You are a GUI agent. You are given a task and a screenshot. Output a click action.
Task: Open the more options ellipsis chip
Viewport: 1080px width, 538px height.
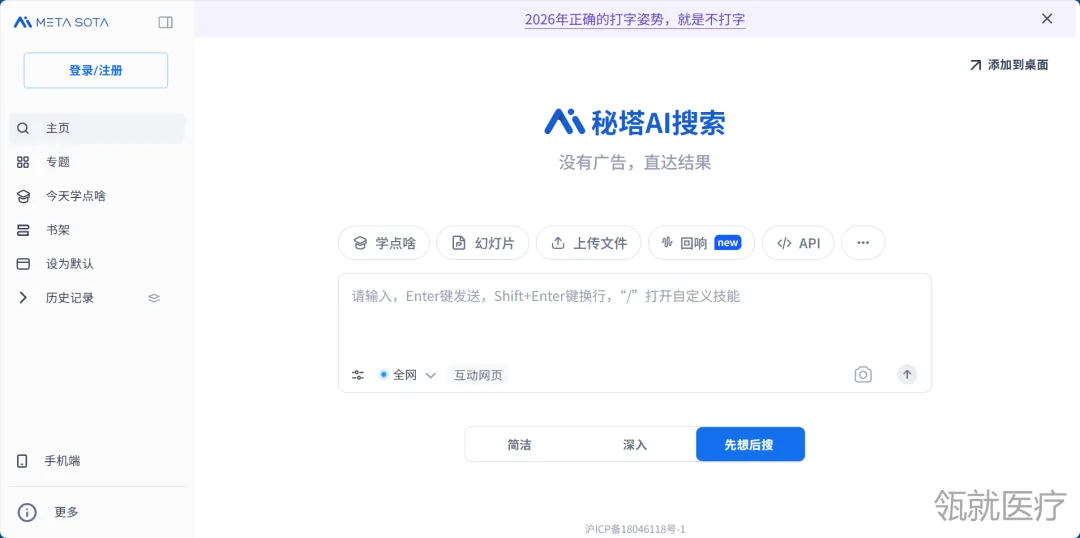863,242
